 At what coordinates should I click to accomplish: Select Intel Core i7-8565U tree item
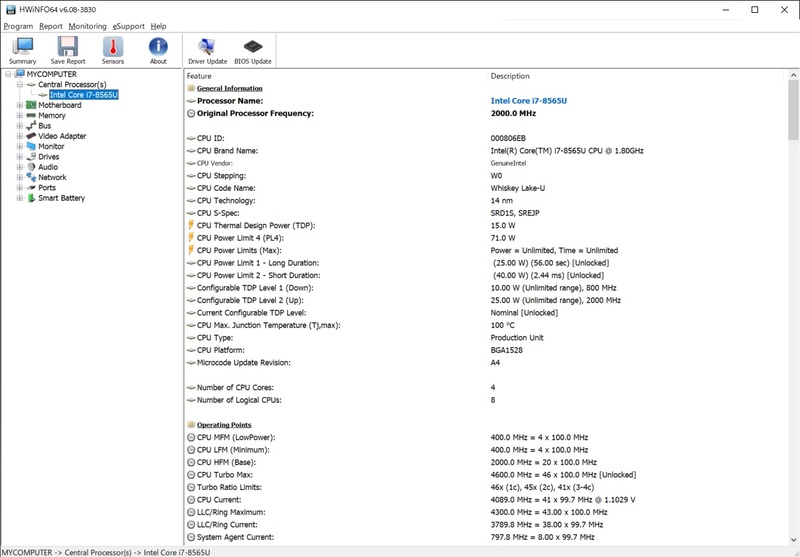point(84,95)
